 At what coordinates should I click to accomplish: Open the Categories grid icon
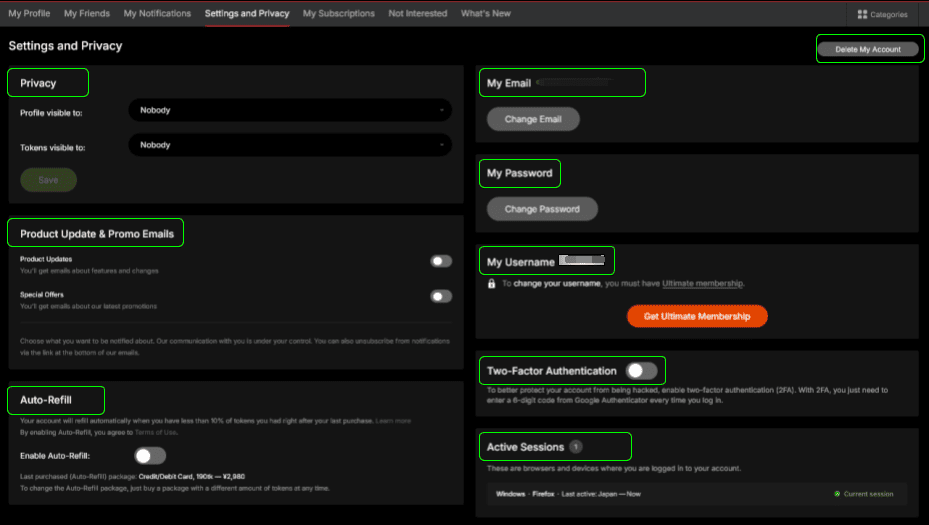862,14
